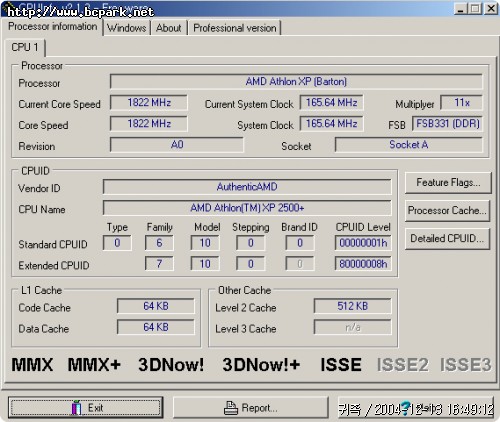Click the Standard CPUID row label
500x422 pixels.
tap(53, 244)
